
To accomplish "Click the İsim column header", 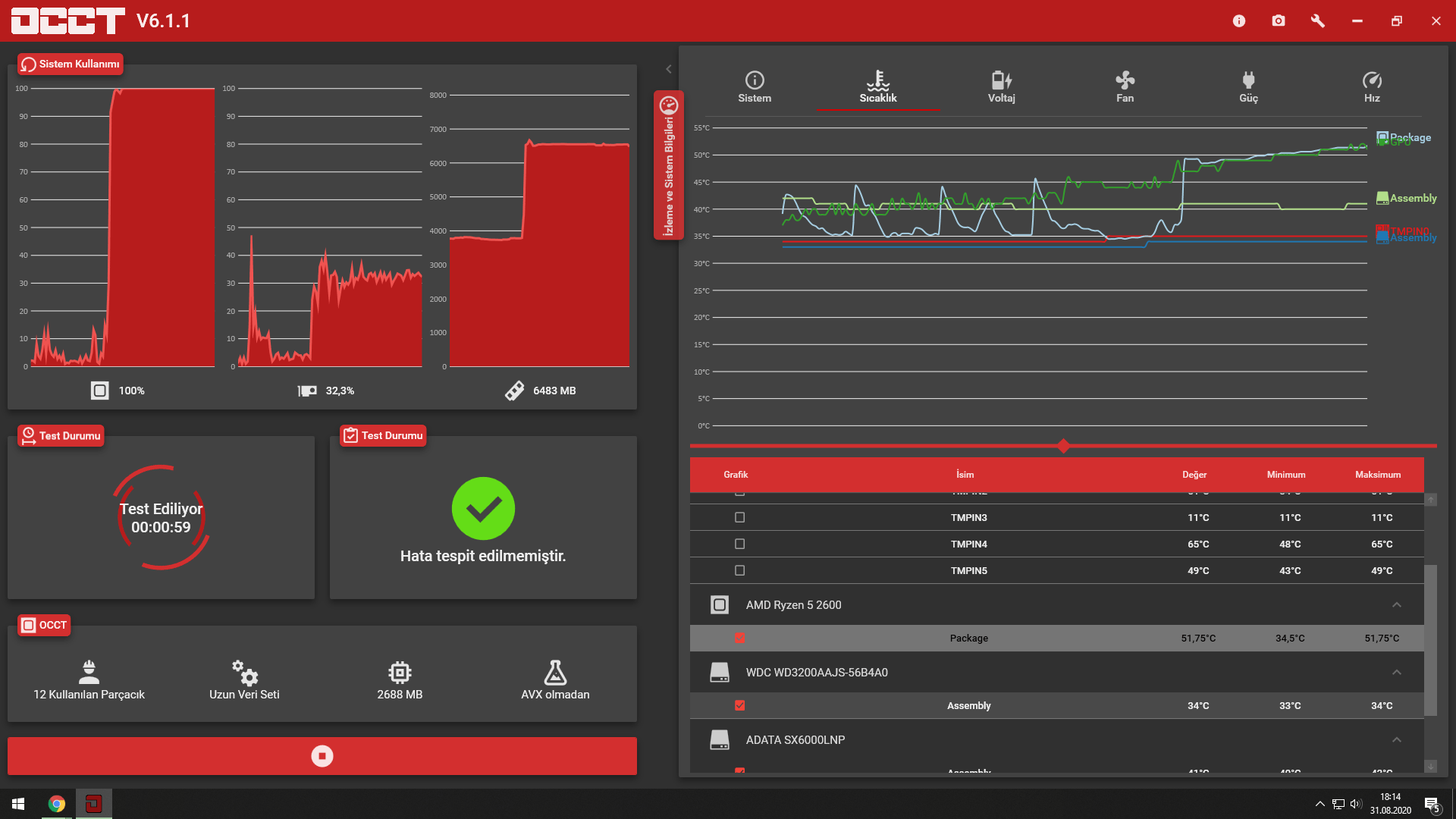I will tap(965, 475).
